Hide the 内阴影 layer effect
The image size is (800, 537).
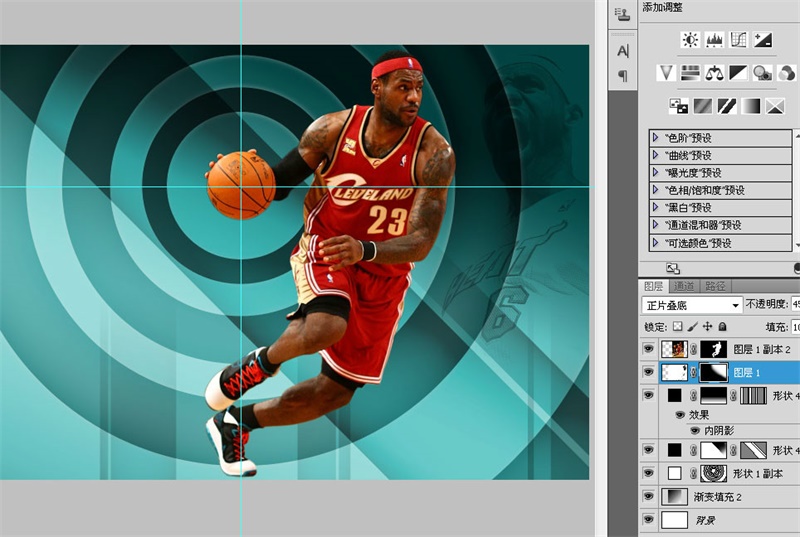click(x=695, y=430)
